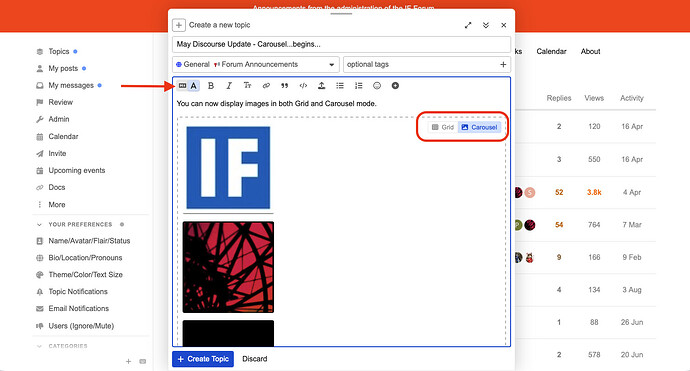Viewport: 690px width, 371px height.
Task: Click the 3.8k views count
Action: (x=594, y=192)
